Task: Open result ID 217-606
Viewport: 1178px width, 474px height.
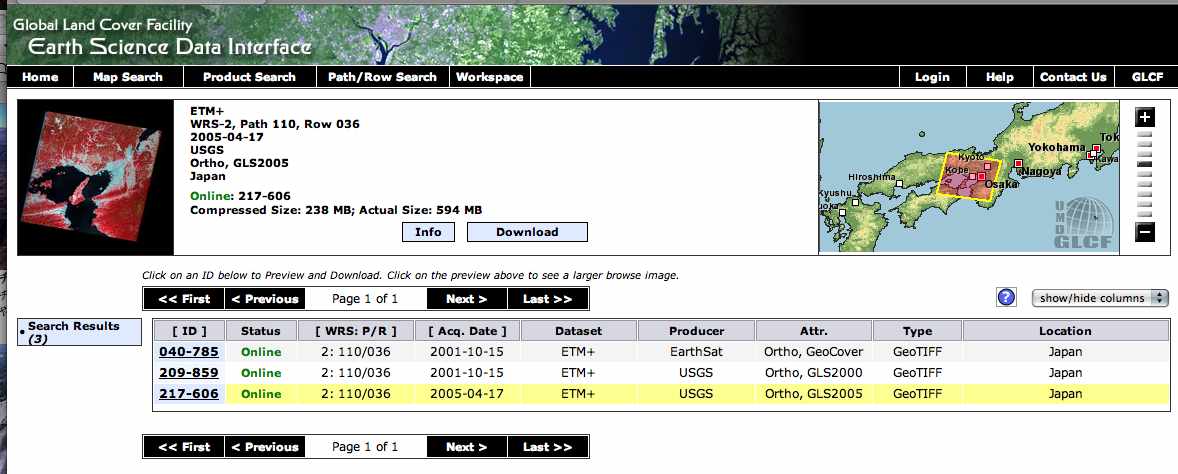Action: pos(189,394)
